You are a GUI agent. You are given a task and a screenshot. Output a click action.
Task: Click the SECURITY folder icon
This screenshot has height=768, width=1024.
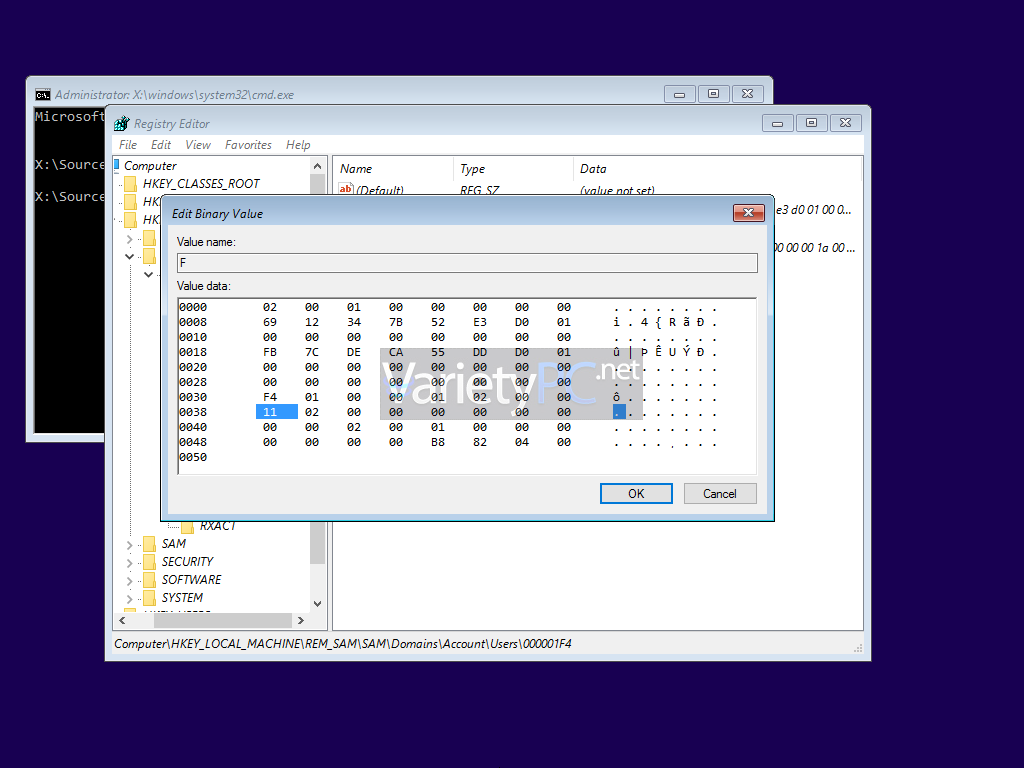click(x=150, y=562)
